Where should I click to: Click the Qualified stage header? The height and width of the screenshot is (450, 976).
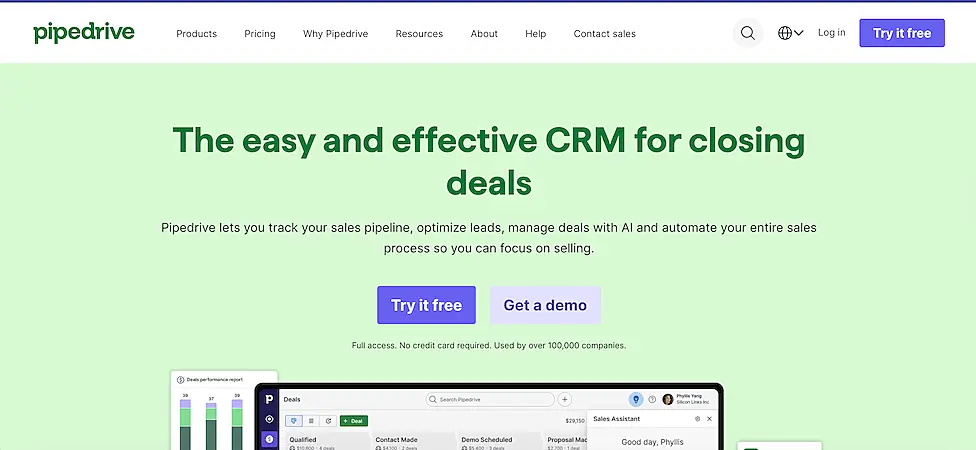click(x=303, y=439)
